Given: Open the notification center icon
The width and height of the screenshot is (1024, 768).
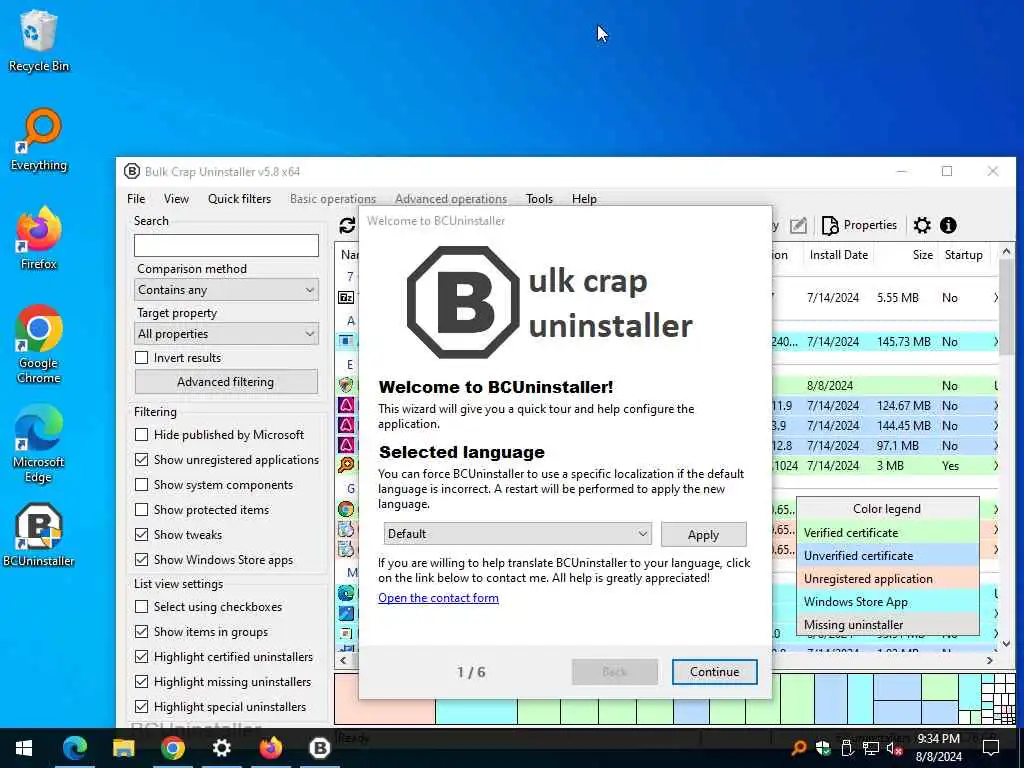Looking at the screenshot, I should (991, 748).
